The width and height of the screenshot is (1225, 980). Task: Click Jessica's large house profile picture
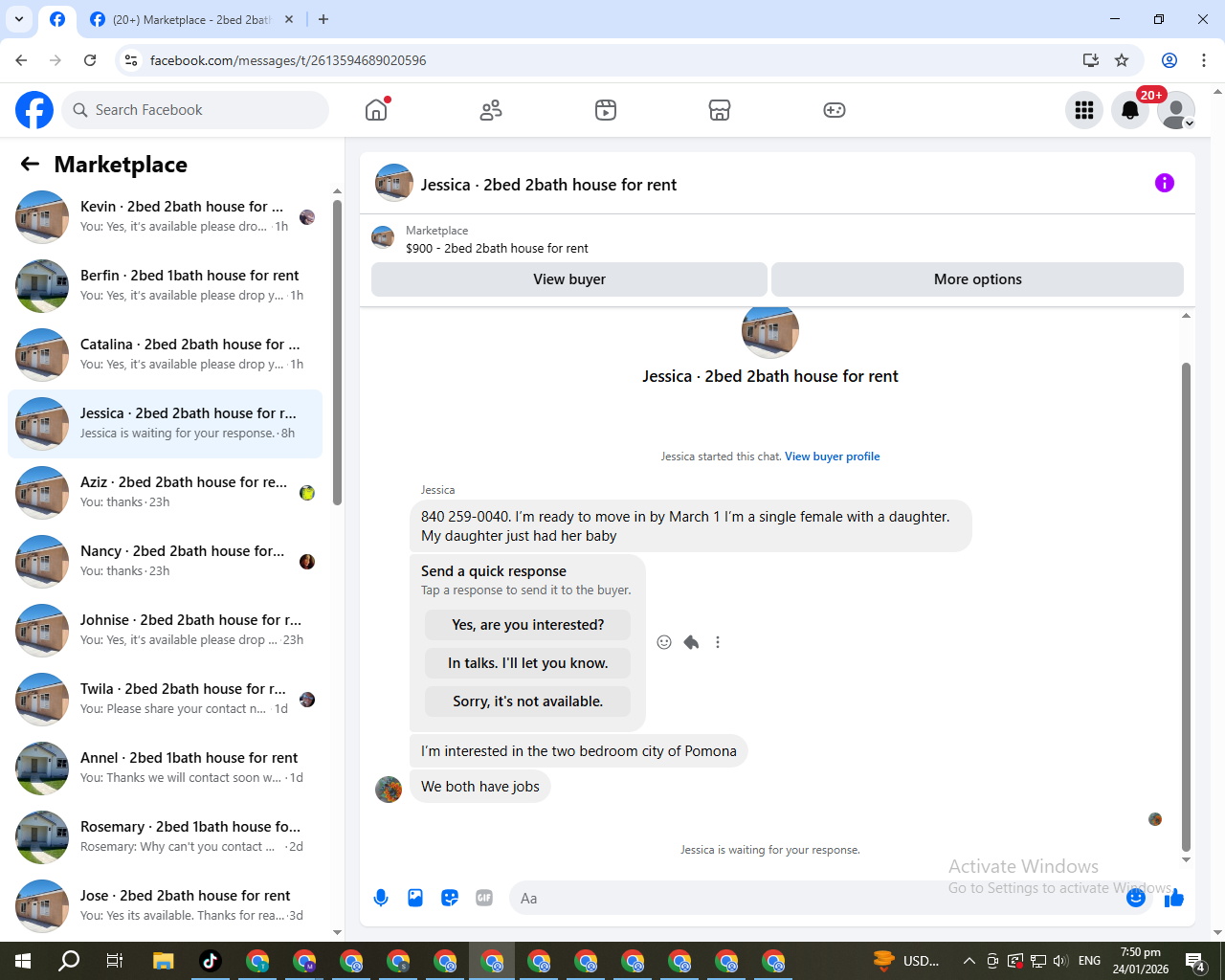pos(769,330)
